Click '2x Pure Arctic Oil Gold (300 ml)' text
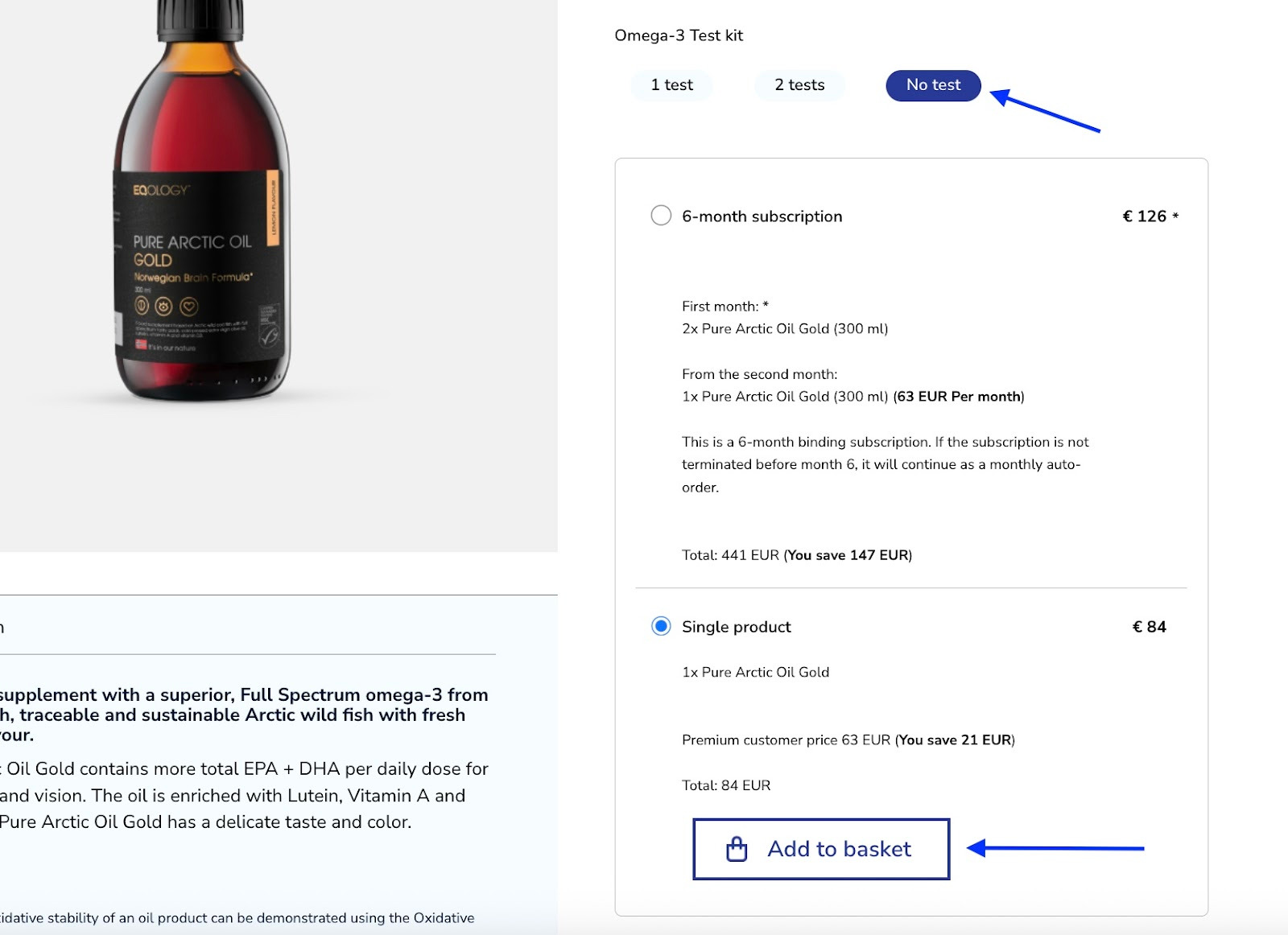This screenshot has width=1288, height=935. (x=785, y=329)
